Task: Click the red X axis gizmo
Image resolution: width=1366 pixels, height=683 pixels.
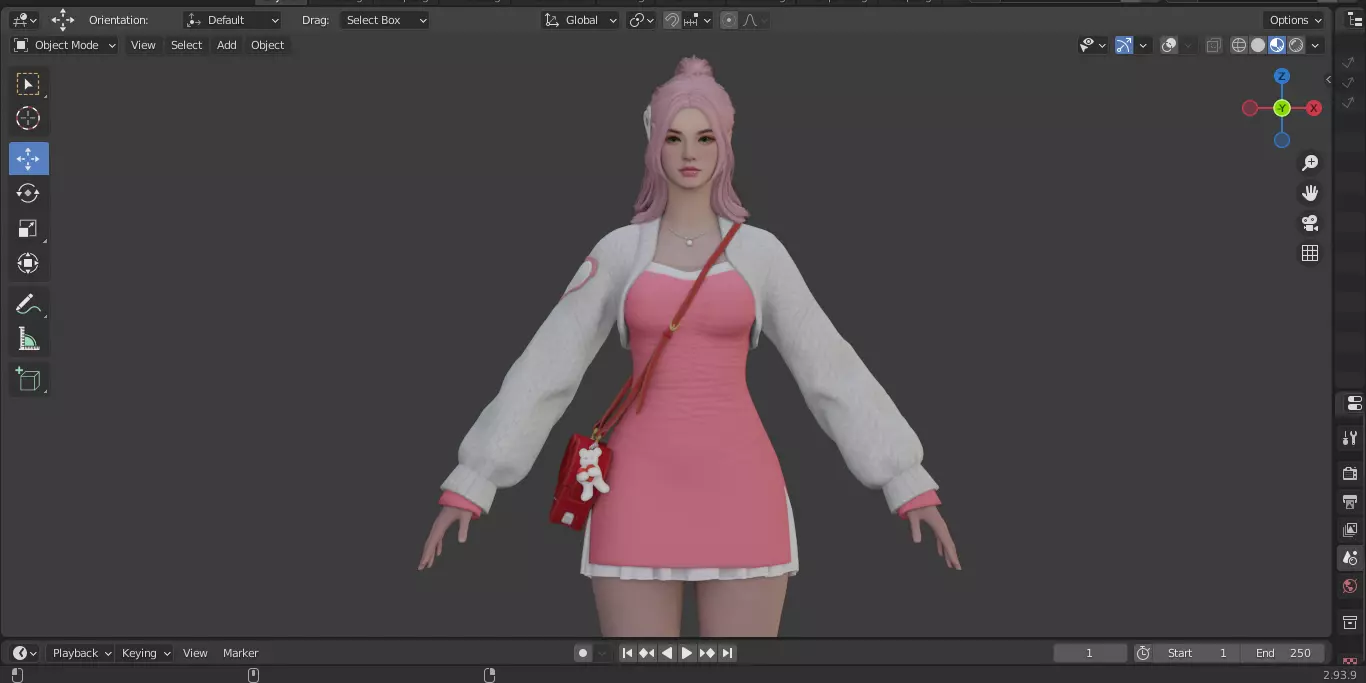Action: [1314, 108]
